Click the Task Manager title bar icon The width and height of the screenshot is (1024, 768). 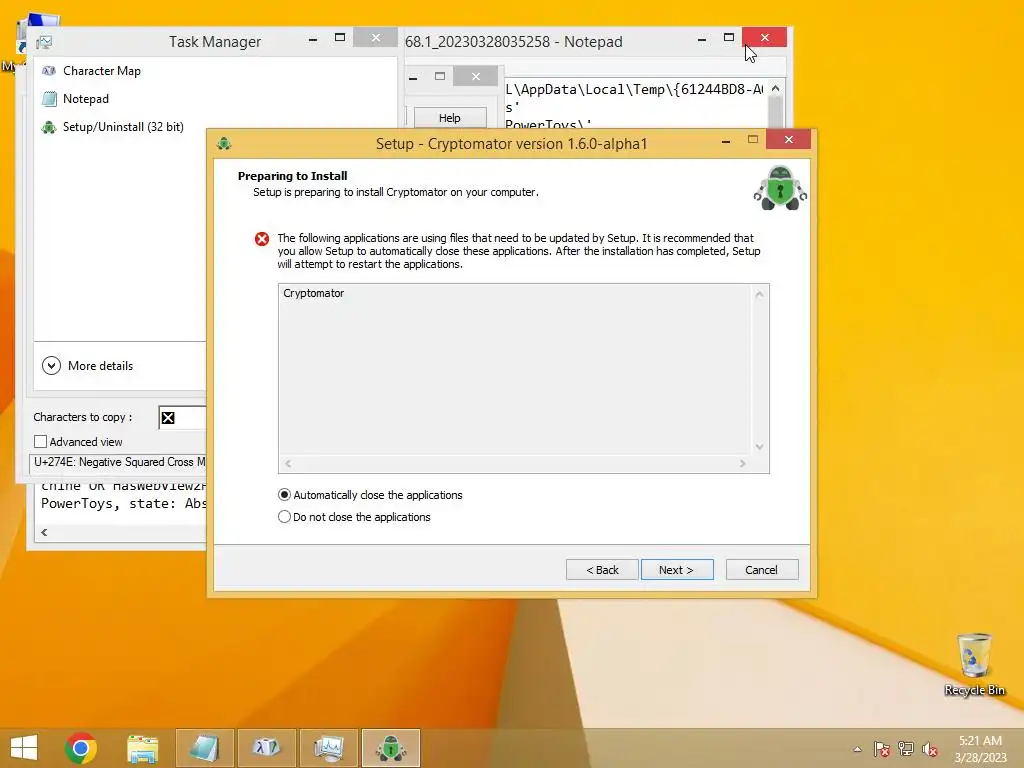[45, 42]
